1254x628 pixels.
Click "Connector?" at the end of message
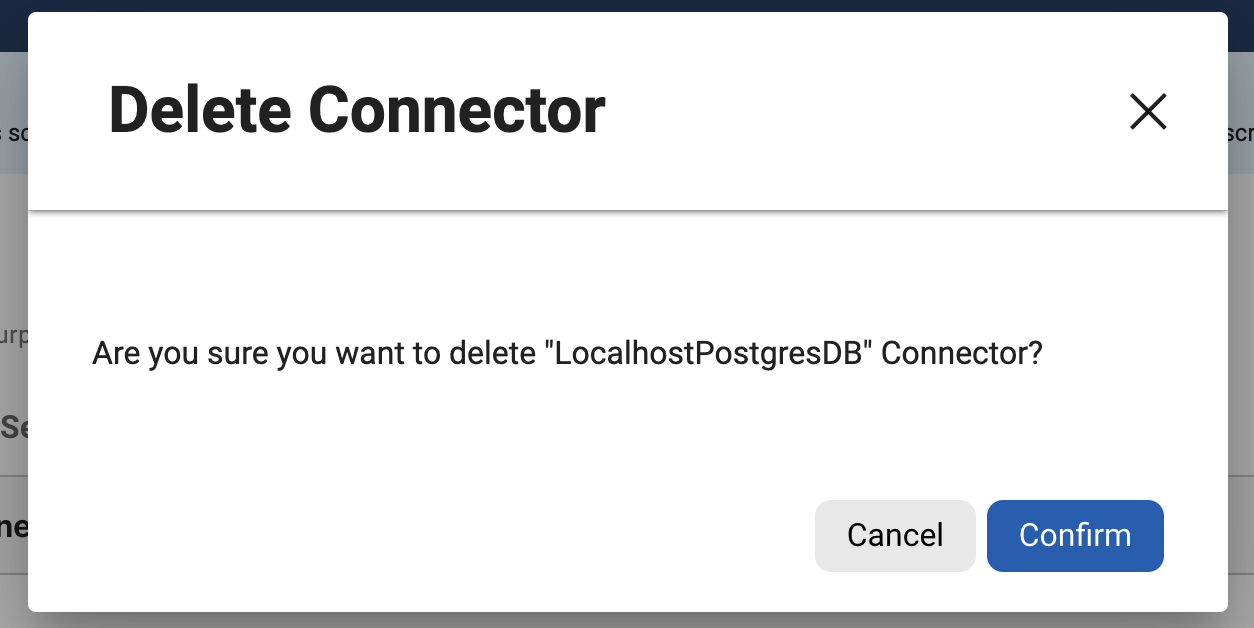pyautogui.click(x=962, y=353)
